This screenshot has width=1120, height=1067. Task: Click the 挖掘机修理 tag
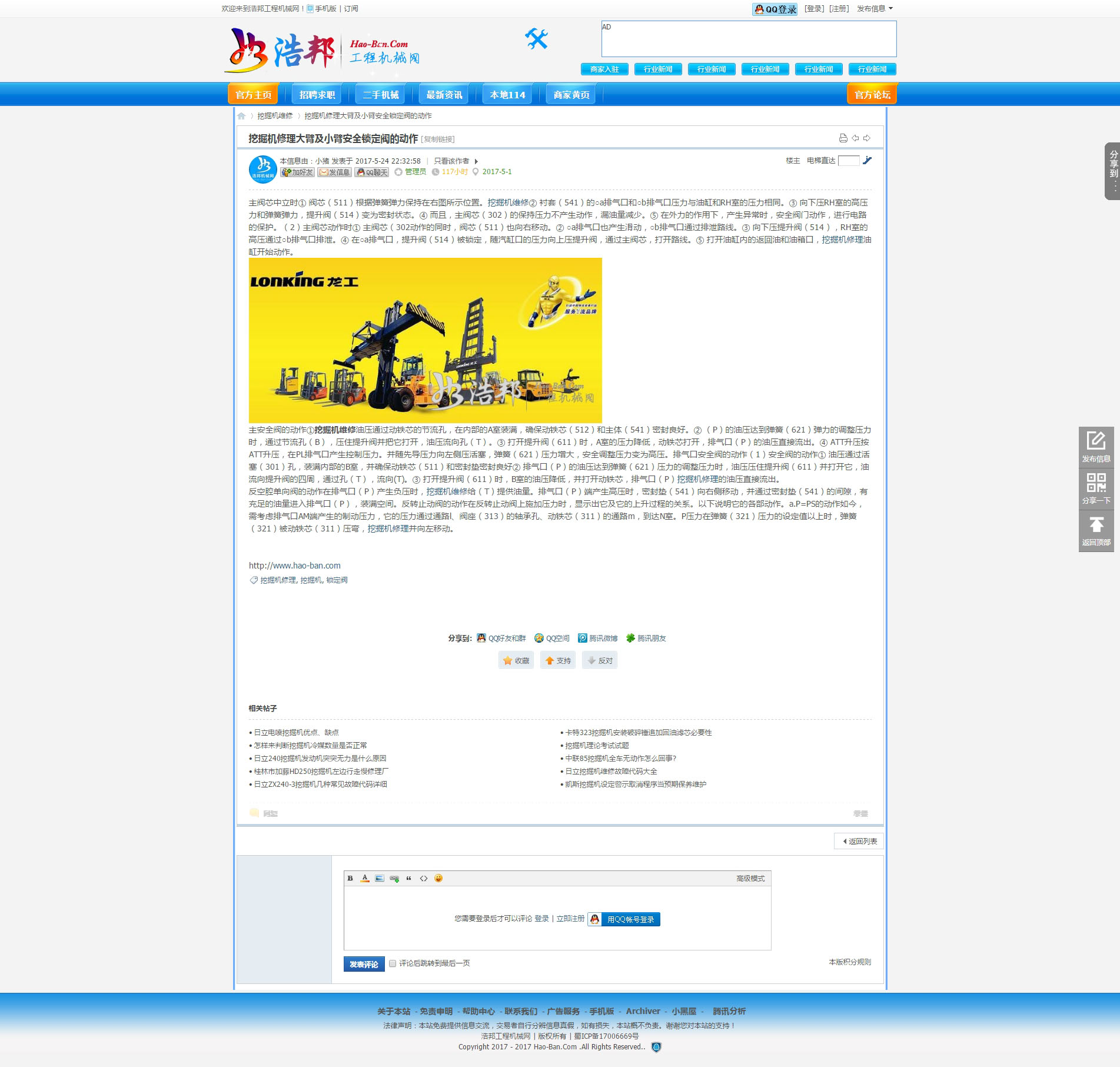(x=278, y=580)
